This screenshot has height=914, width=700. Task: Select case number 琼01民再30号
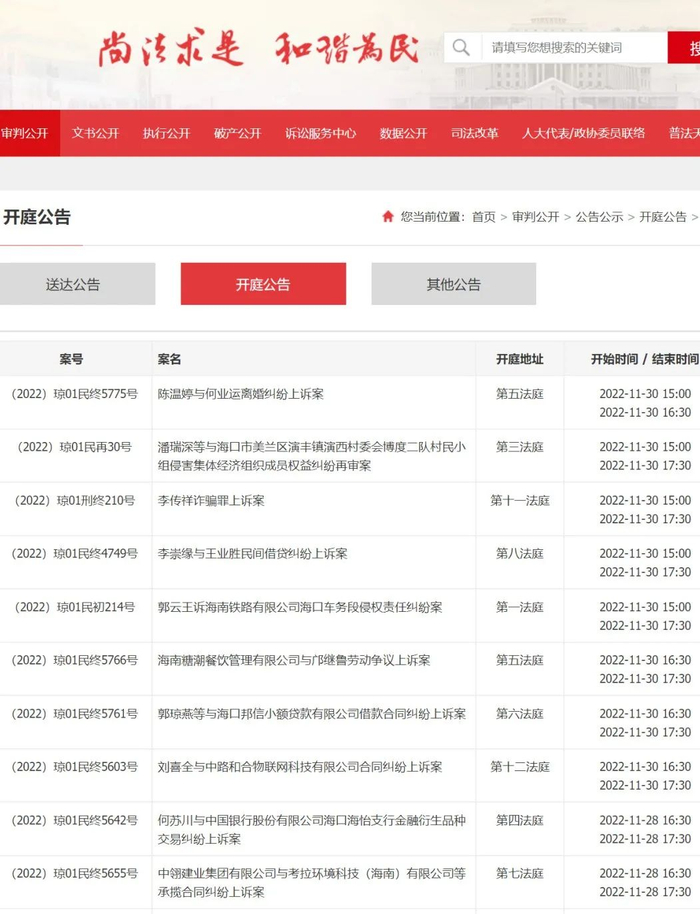(75, 447)
